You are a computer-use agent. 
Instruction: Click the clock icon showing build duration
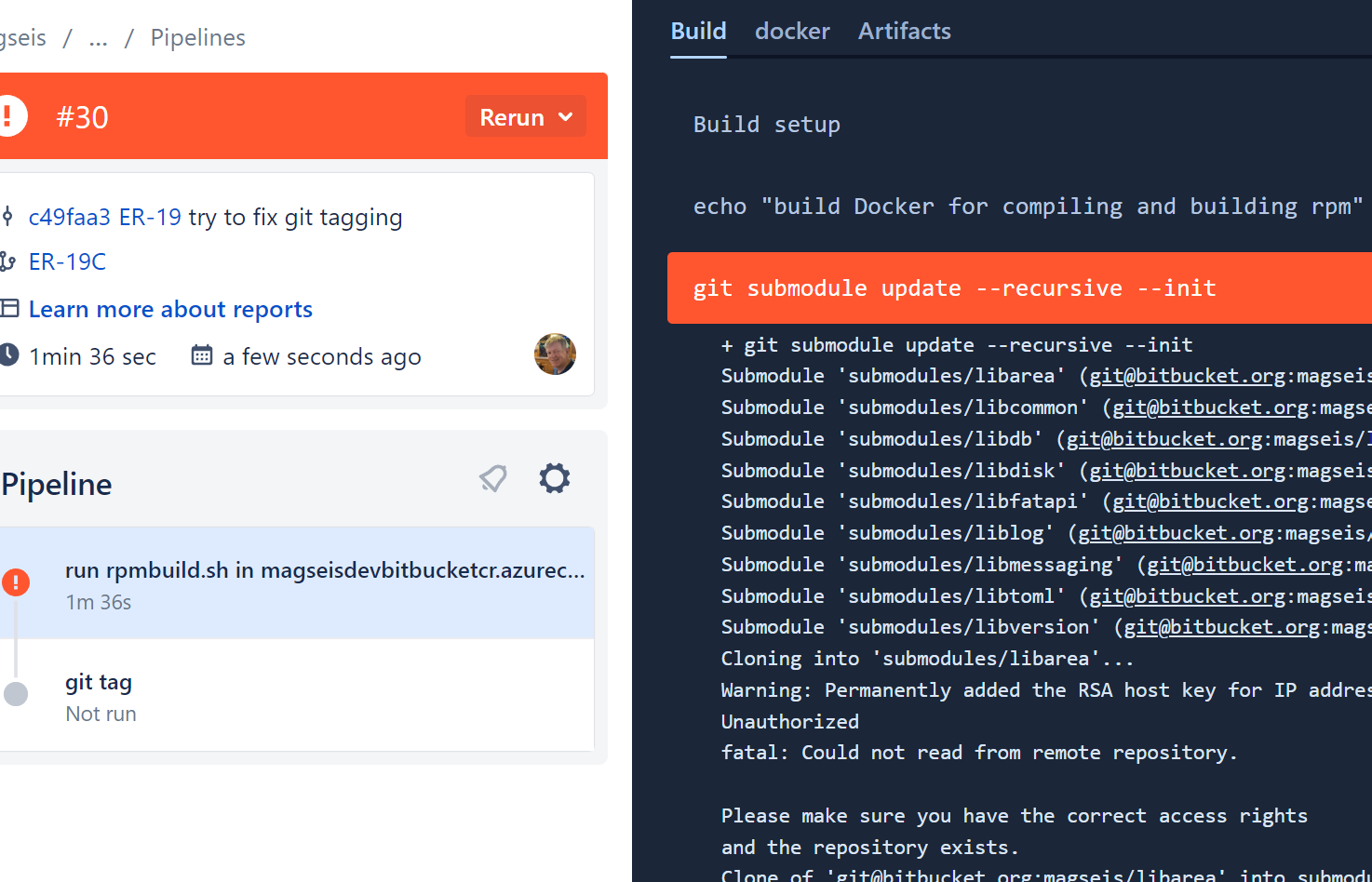[x=9, y=355]
